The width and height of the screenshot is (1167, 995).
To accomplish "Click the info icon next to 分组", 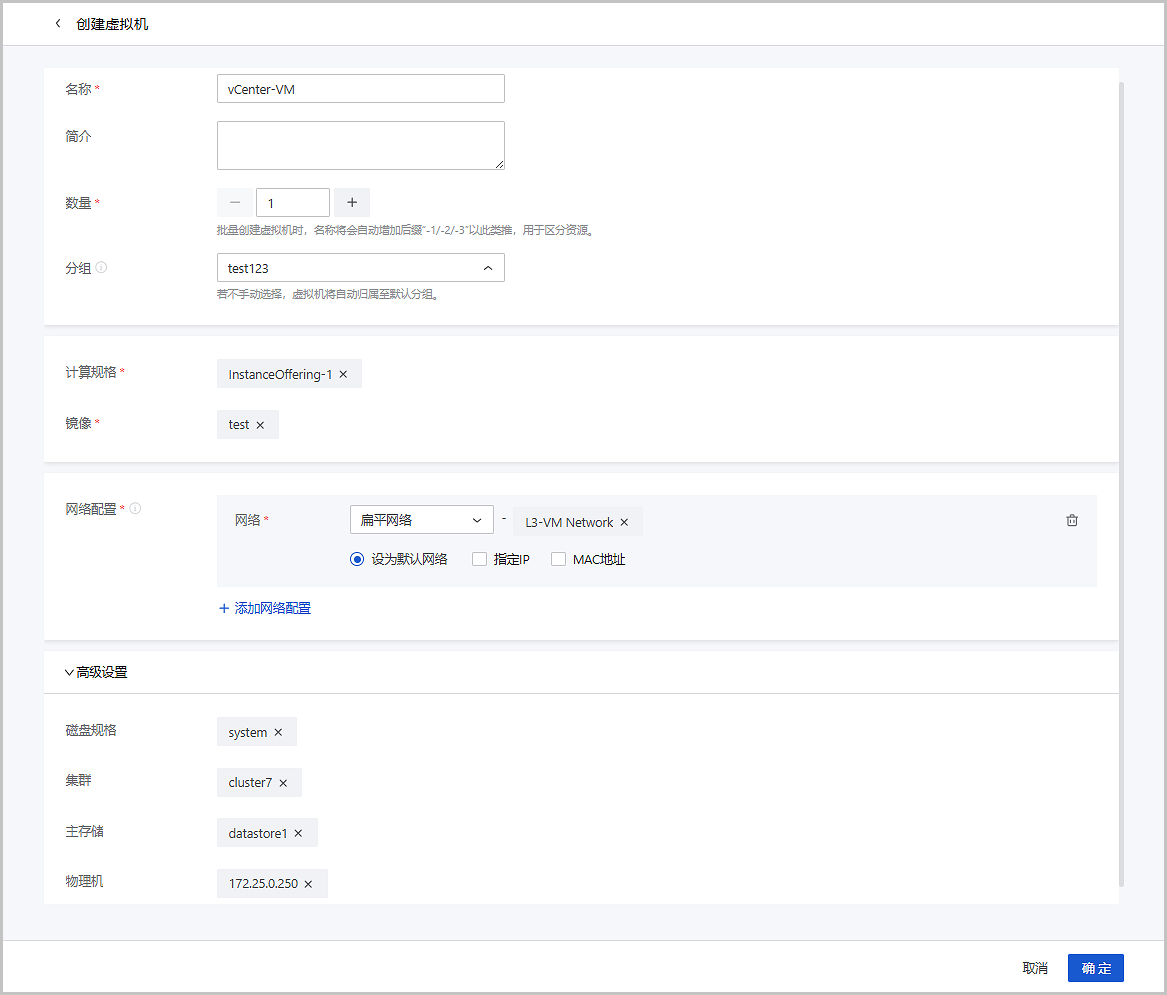I will [x=101, y=267].
